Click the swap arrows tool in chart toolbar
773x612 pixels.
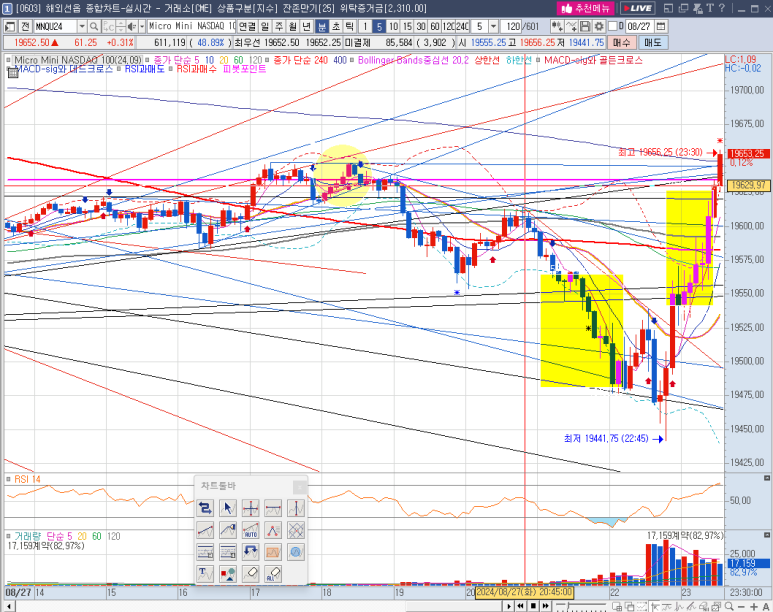(x=205, y=507)
